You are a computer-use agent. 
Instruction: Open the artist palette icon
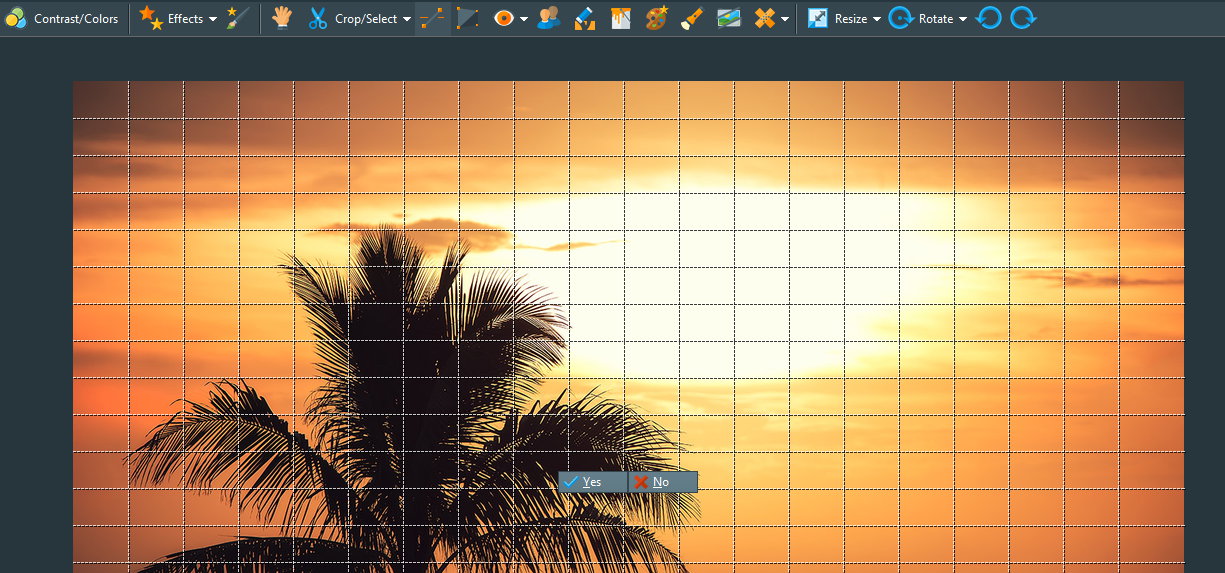click(x=657, y=18)
